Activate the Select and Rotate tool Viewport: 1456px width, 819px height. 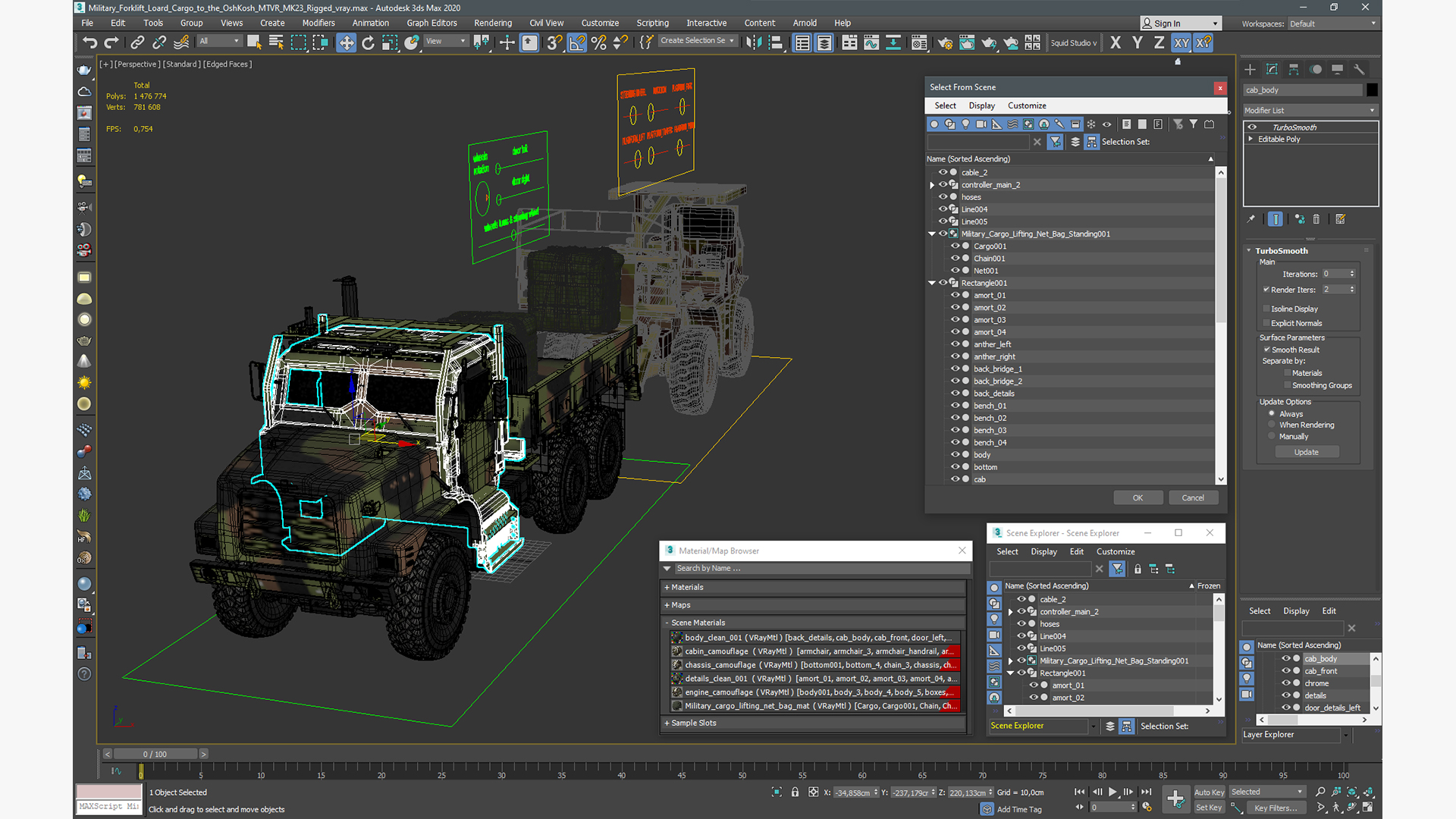[368, 42]
